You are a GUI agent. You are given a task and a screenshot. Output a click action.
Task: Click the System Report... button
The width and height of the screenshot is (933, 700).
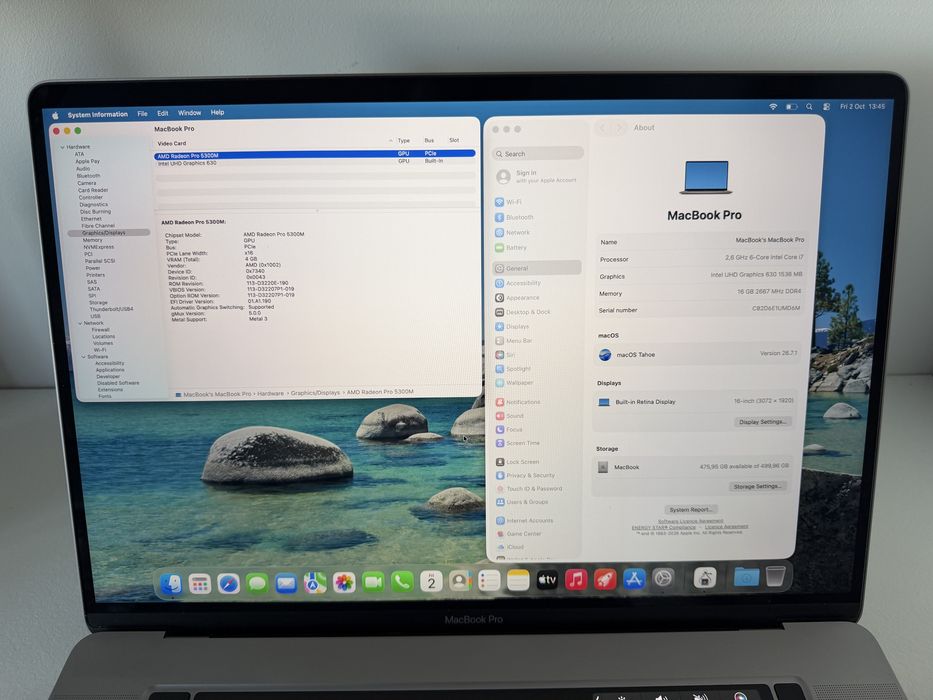coord(690,510)
